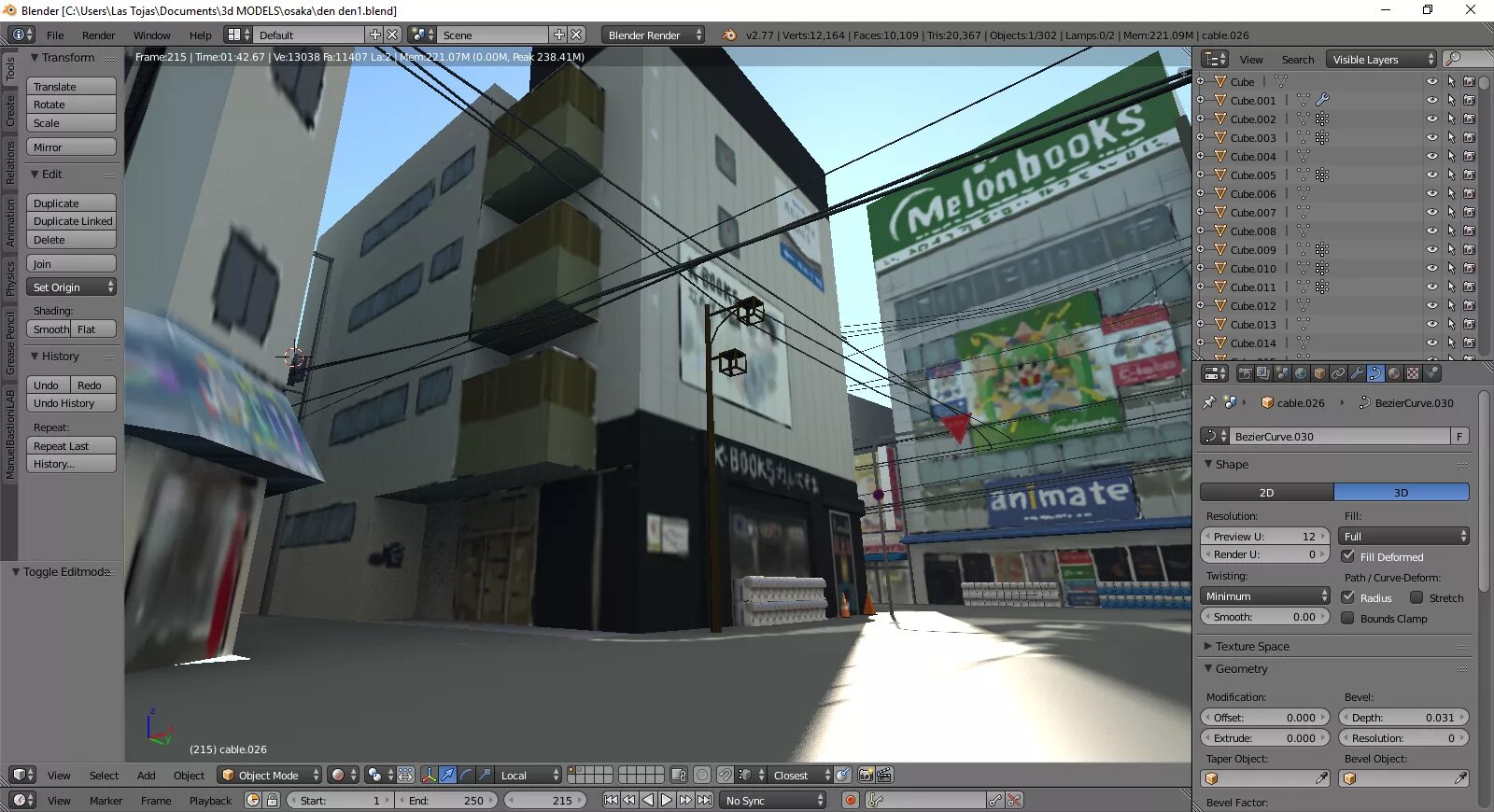Open the Window menu
Screen dimensions: 1494x812
point(151,35)
